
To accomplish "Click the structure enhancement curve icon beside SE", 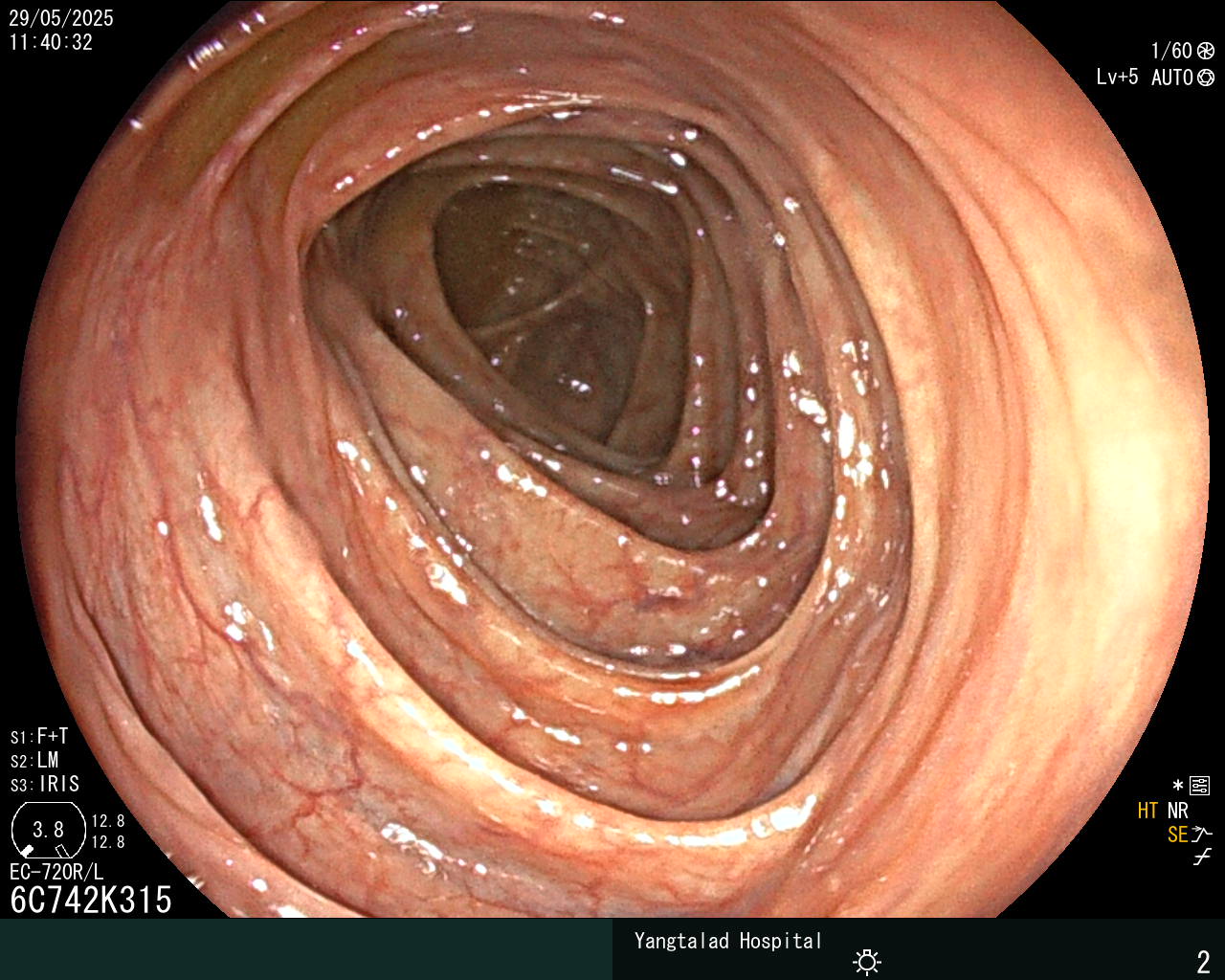I will [1201, 835].
